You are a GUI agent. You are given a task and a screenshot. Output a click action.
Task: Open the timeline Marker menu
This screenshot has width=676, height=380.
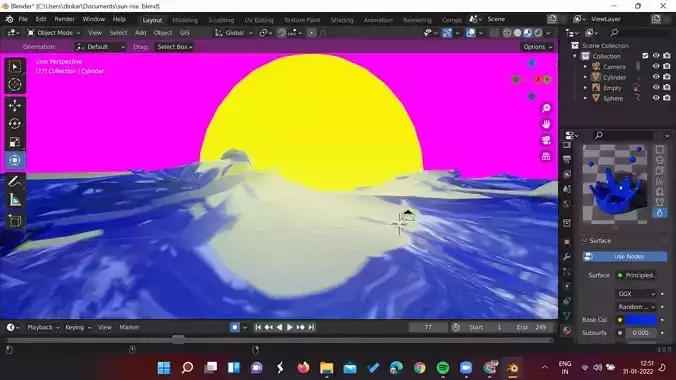(129, 327)
